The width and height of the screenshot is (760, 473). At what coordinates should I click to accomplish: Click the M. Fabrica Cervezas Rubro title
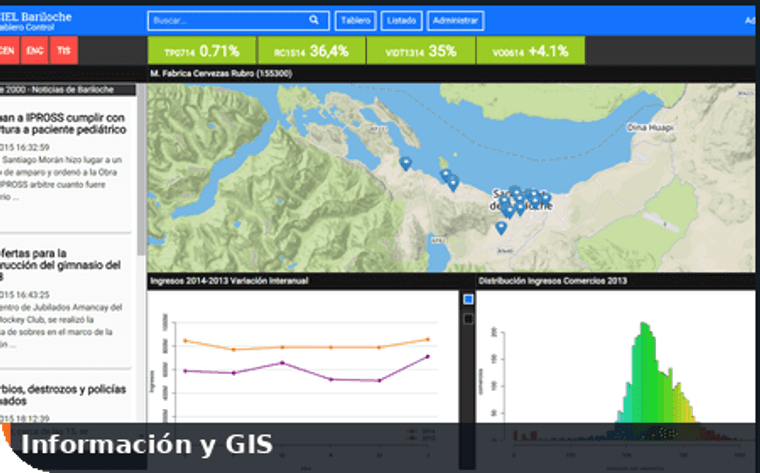point(221,74)
